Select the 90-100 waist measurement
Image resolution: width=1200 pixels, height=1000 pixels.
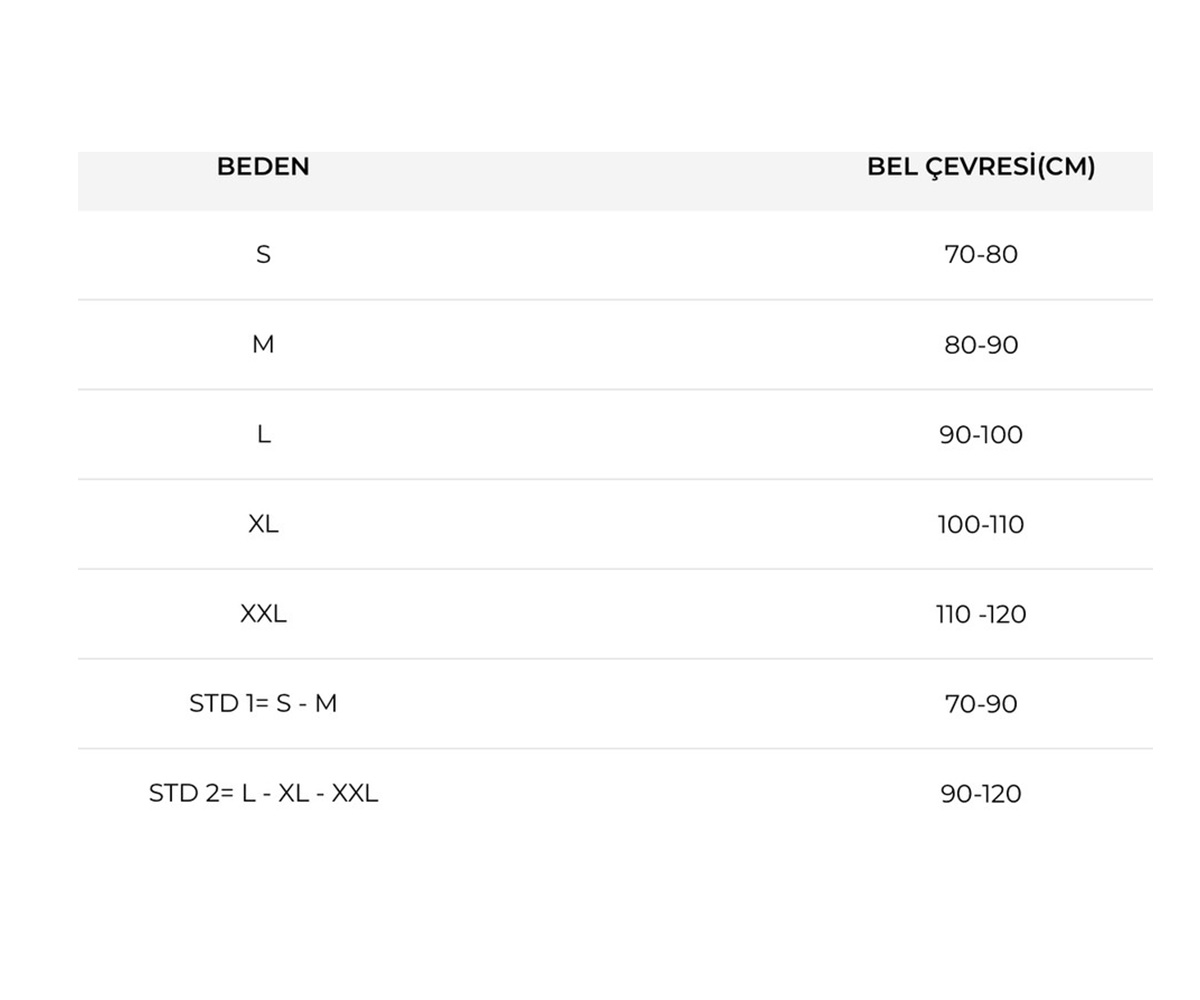[x=980, y=435]
